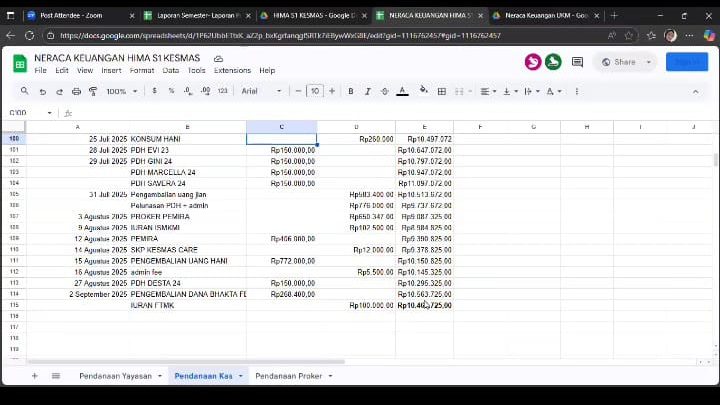The image size is (720, 405).
Task: Apply Italic formatting
Action: [x=368, y=91]
